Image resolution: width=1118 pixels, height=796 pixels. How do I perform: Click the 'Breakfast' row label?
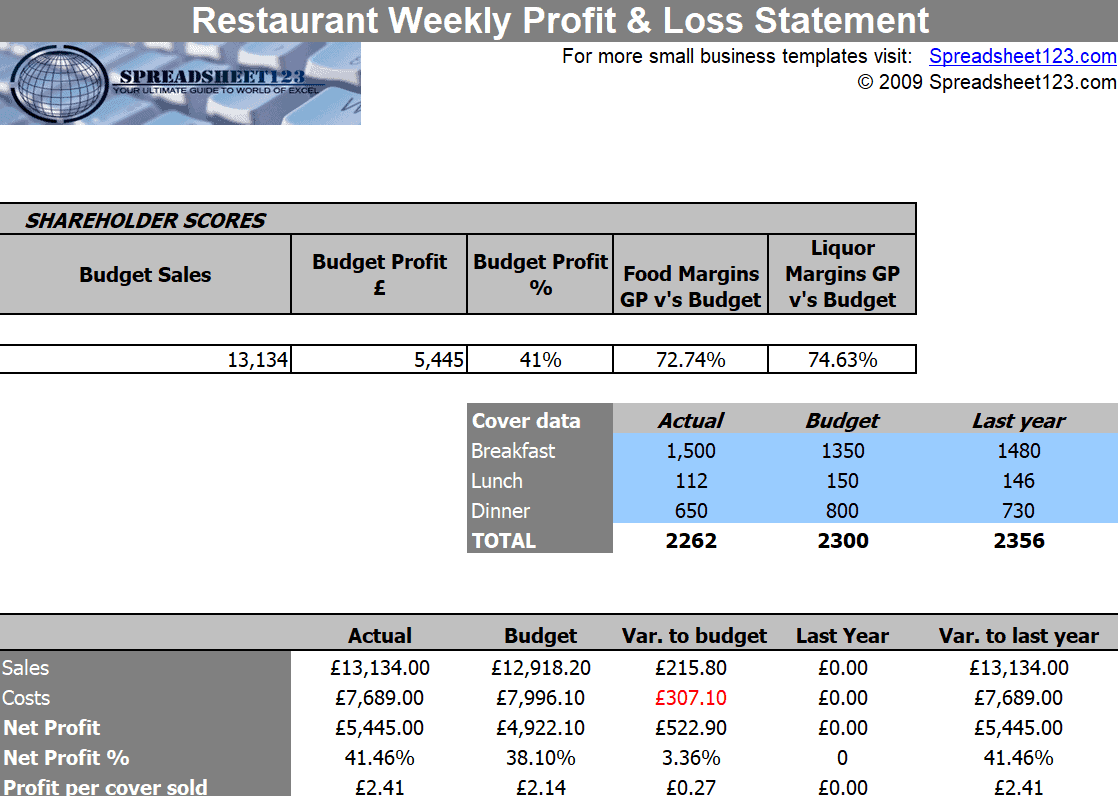pyautogui.click(x=513, y=451)
